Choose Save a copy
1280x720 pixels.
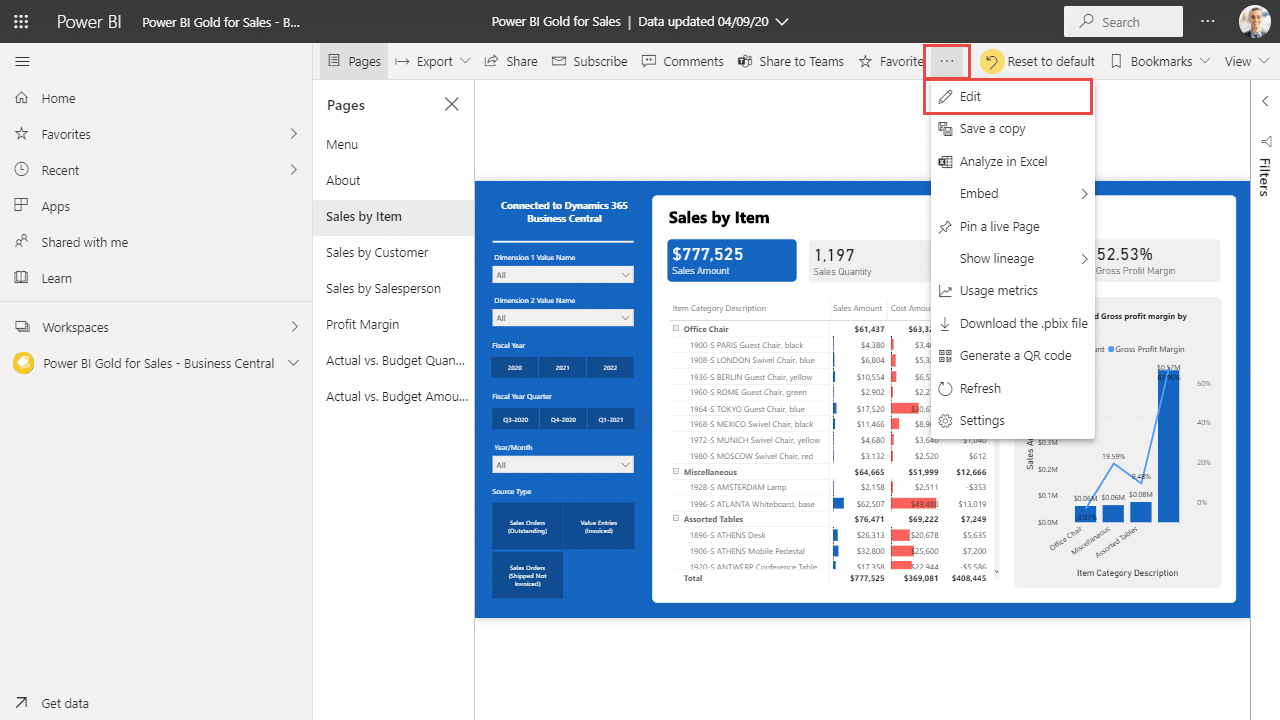pyautogui.click(x=1013, y=129)
